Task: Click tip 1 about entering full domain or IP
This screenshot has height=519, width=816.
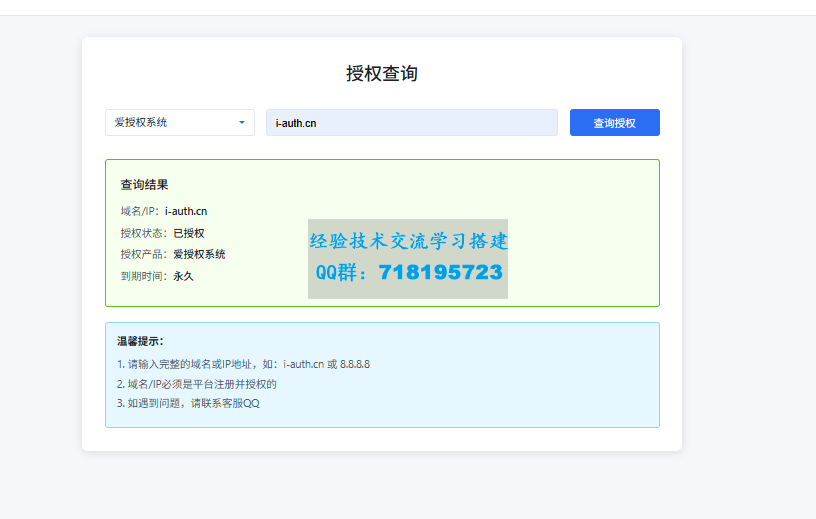Action: 243,364
